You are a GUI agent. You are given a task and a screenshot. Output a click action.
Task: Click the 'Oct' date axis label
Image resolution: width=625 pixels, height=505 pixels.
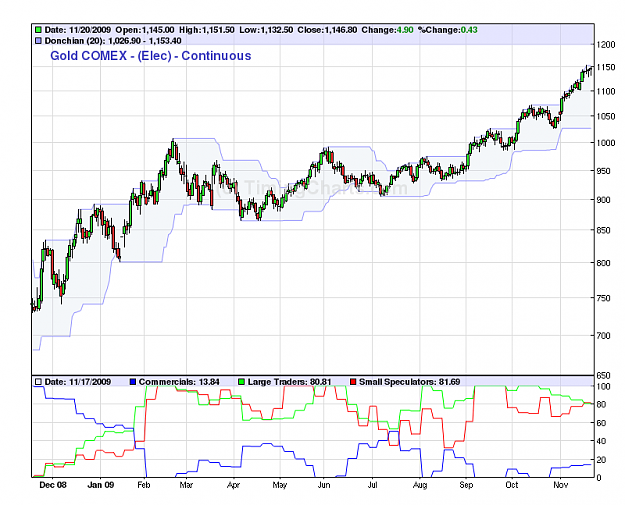coord(512,485)
